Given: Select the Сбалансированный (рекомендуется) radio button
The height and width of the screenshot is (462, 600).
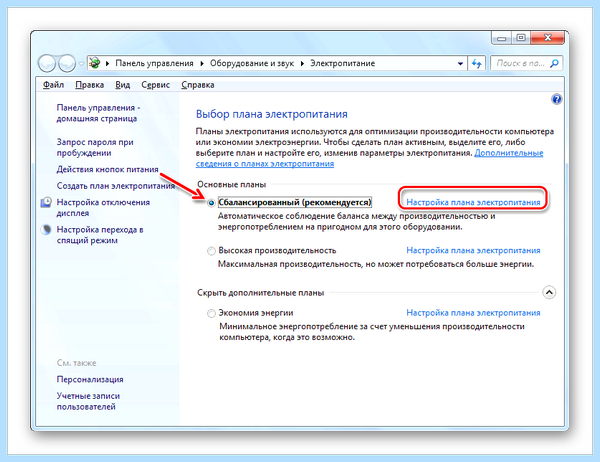Looking at the screenshot, I should [211, 203].
